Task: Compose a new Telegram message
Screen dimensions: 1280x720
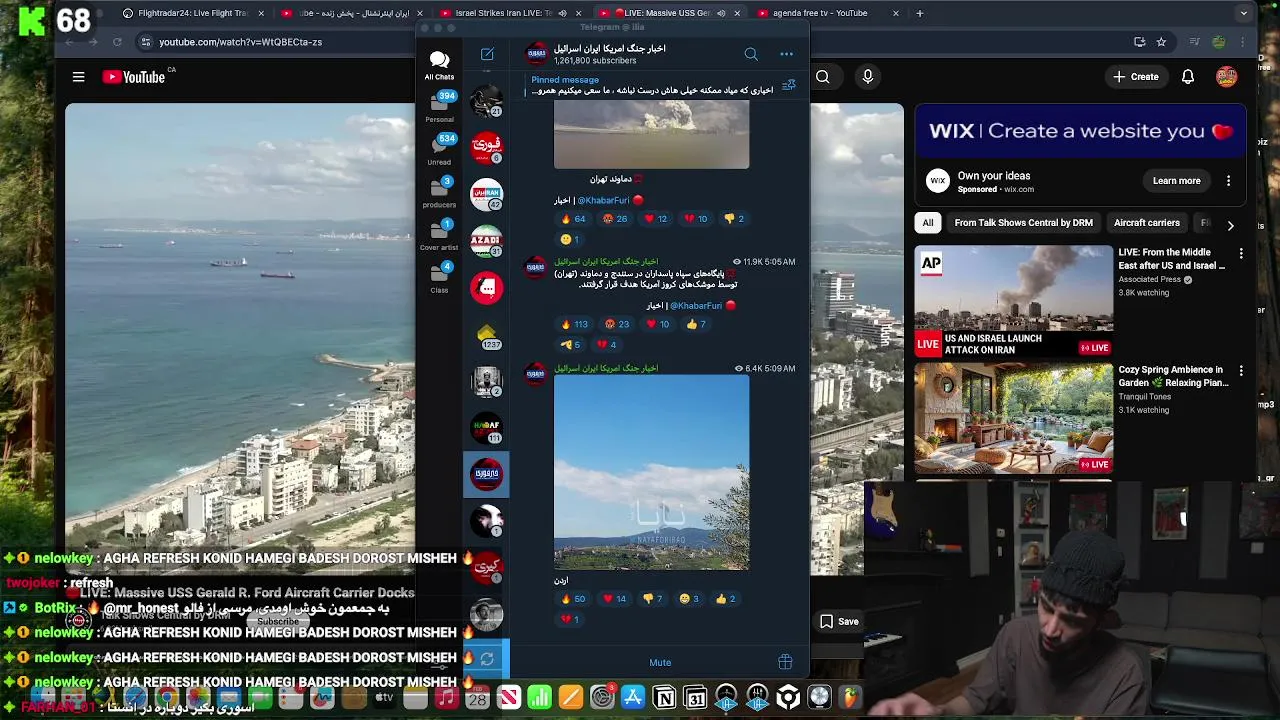Action: [x=487, y=54]
